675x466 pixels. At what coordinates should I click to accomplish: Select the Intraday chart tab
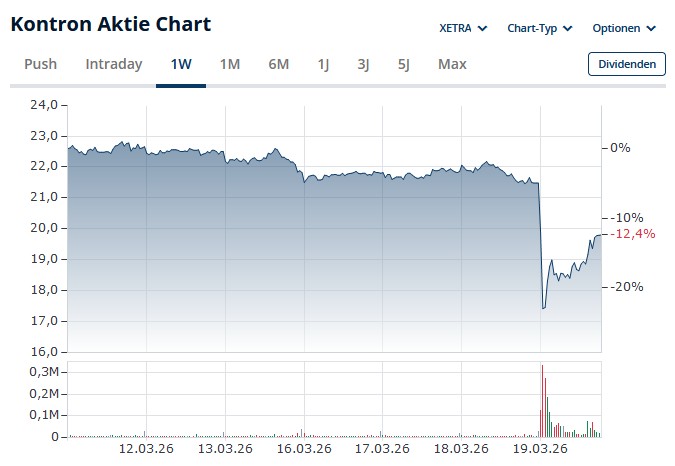(x=114, y=64)
